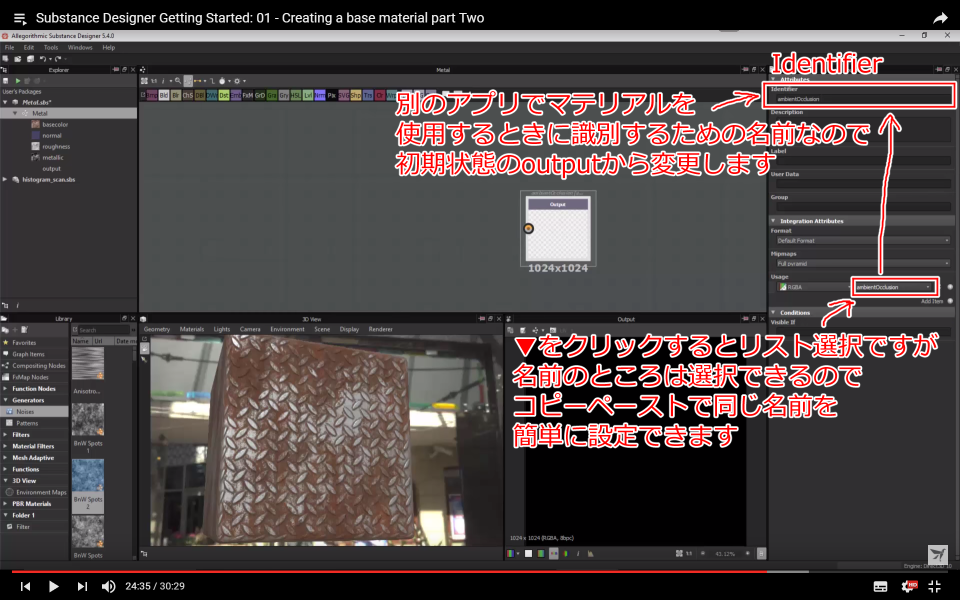Click the zoom magnifier in graph toolbar
The height and width of the screenshot is (600, 960).
tap(178, 81)
